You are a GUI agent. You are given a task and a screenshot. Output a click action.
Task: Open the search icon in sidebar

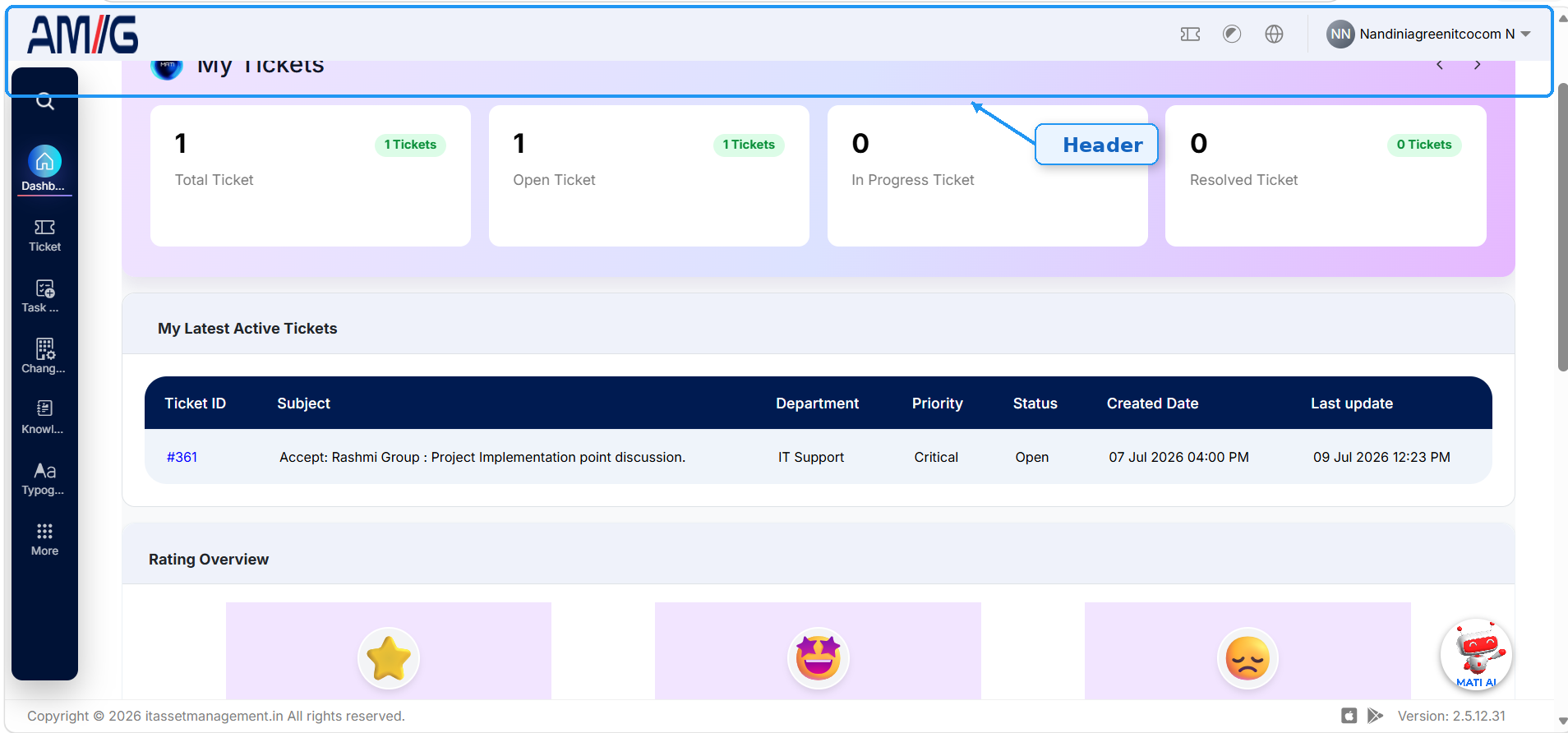[x=45, y=102]
